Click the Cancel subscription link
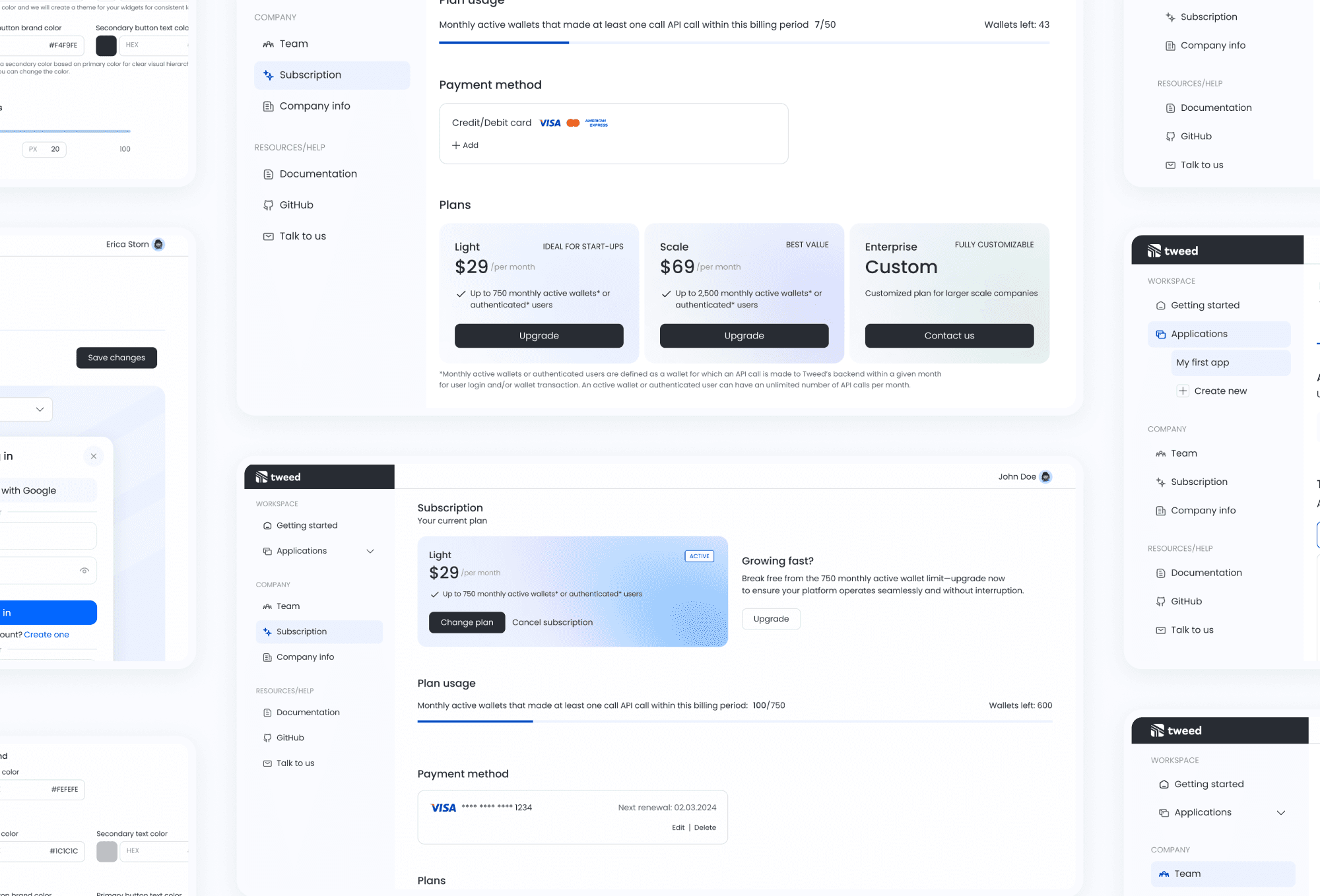This screenshot has width=1320, height=896. [x=552, y=623]
